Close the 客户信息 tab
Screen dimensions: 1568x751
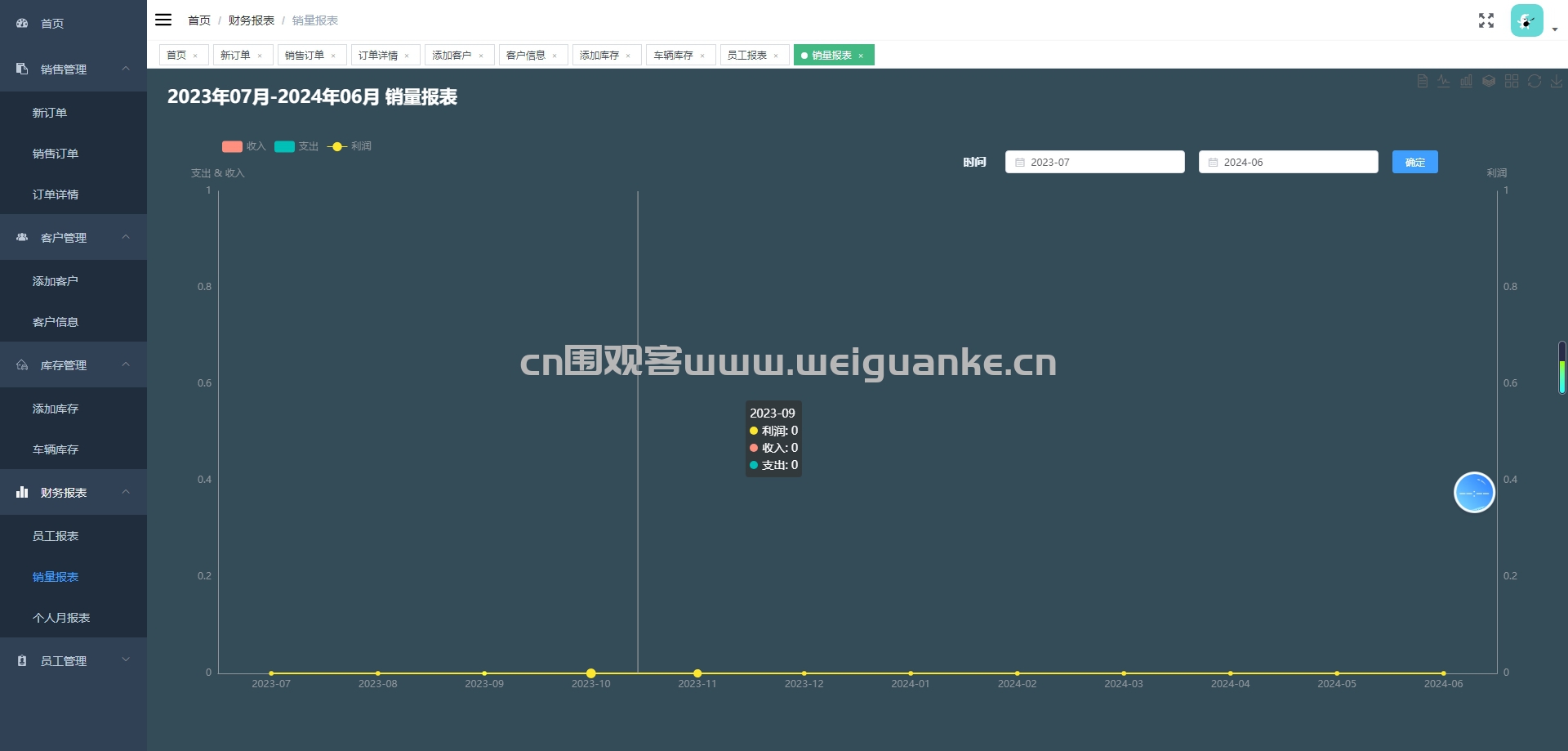click(x=555, y=56)
